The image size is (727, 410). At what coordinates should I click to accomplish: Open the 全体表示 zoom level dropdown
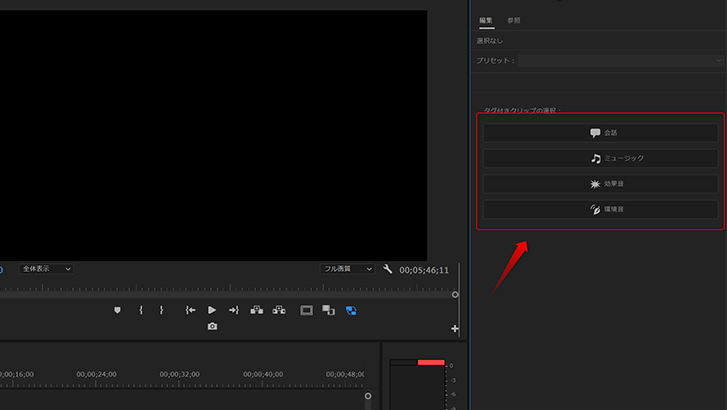coord(46,269)
